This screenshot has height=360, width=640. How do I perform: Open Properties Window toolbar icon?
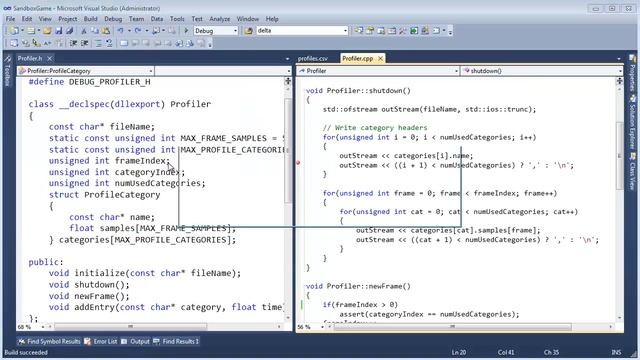click(370, 31)
